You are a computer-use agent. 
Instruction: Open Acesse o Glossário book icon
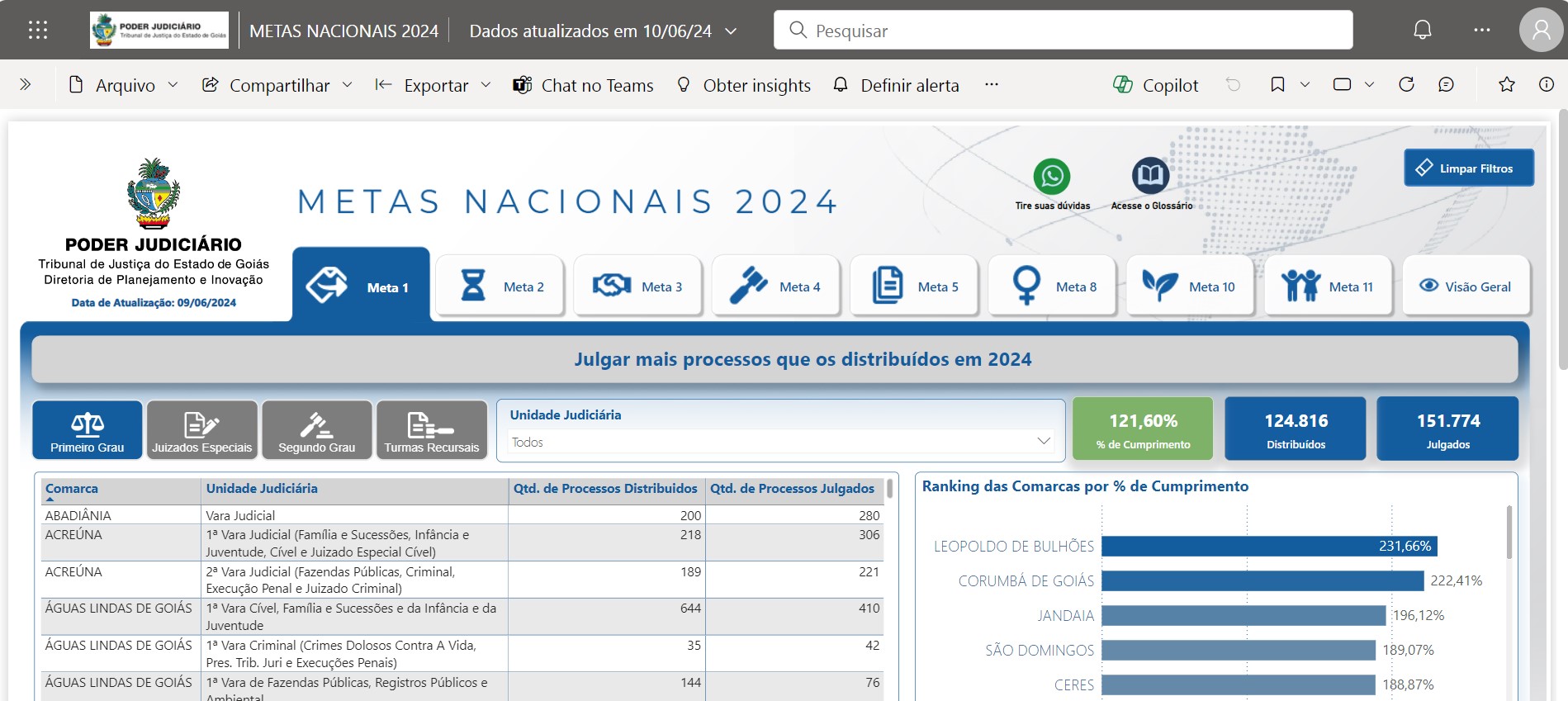tap(1150, 175)
